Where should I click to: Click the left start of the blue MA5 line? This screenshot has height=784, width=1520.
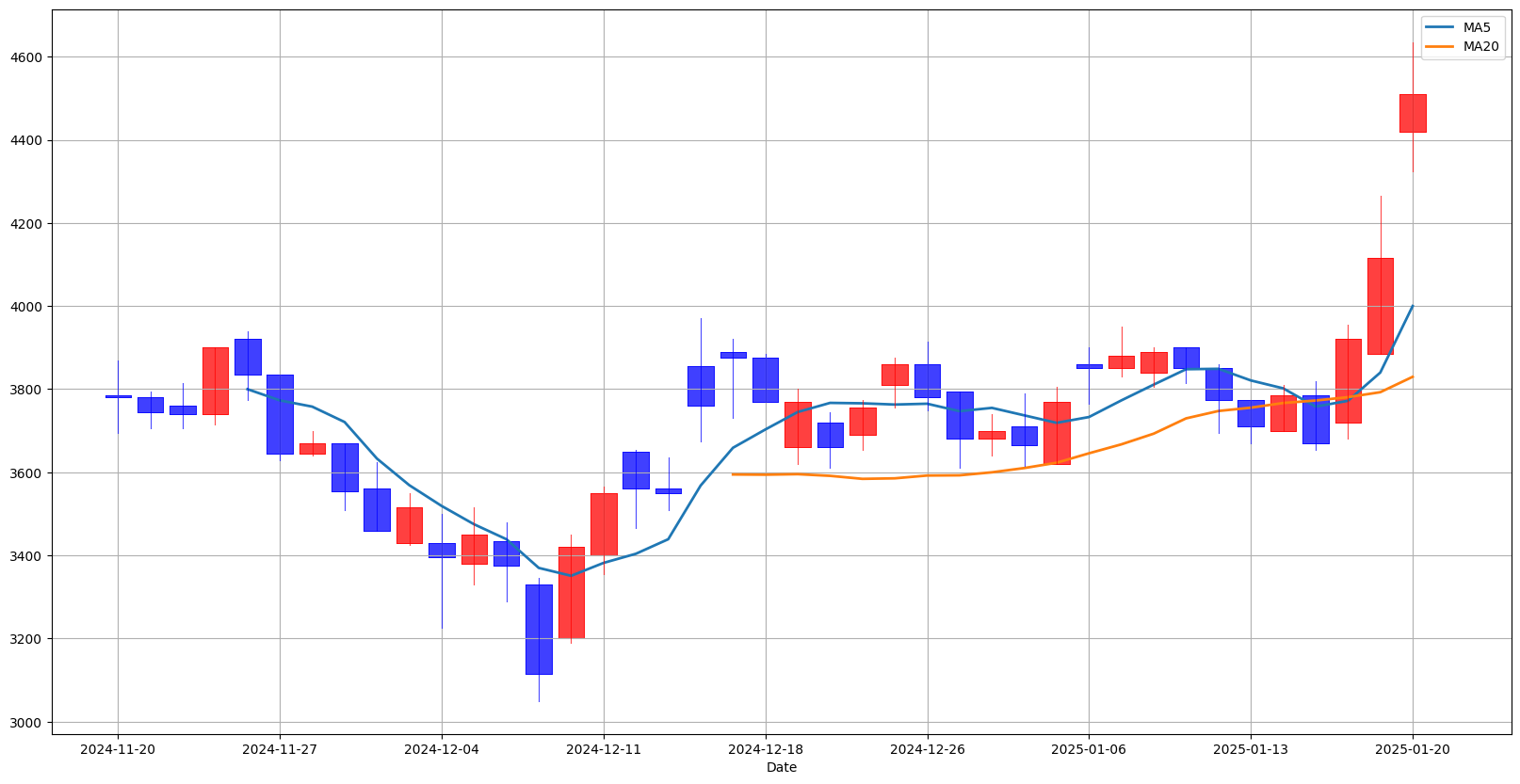[248, 389]
